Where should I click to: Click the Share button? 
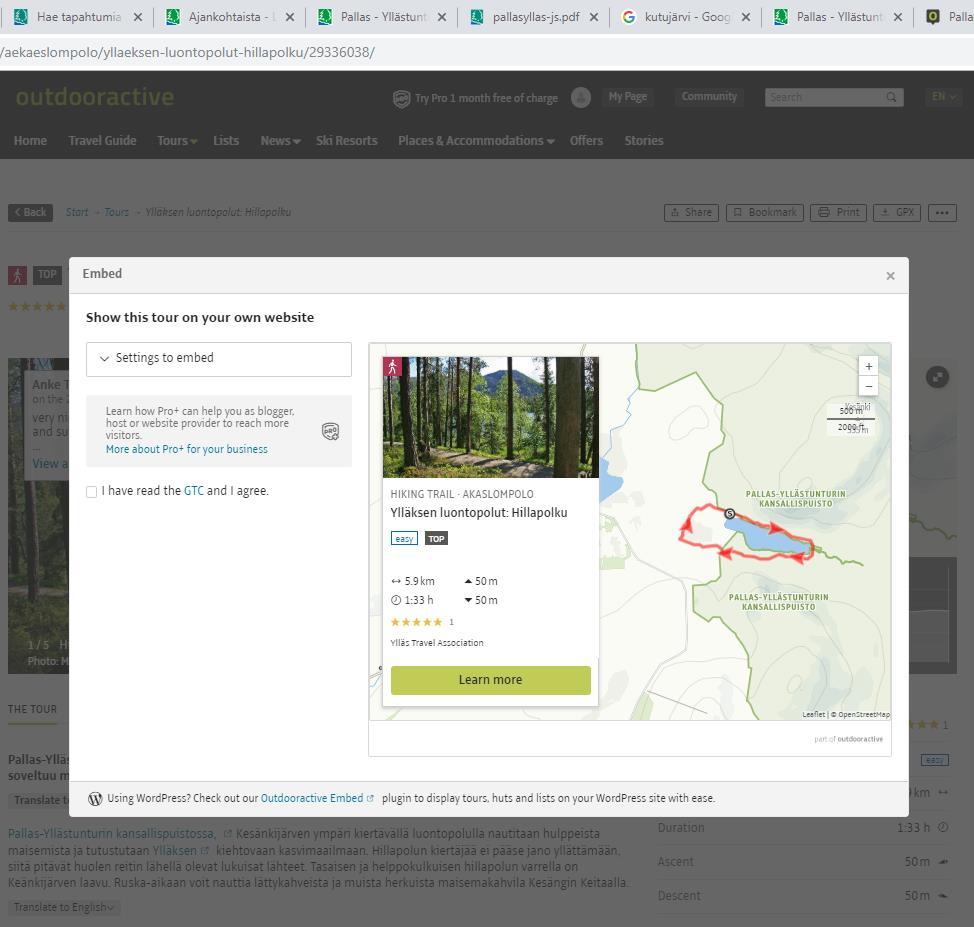(x=691, y=212)
